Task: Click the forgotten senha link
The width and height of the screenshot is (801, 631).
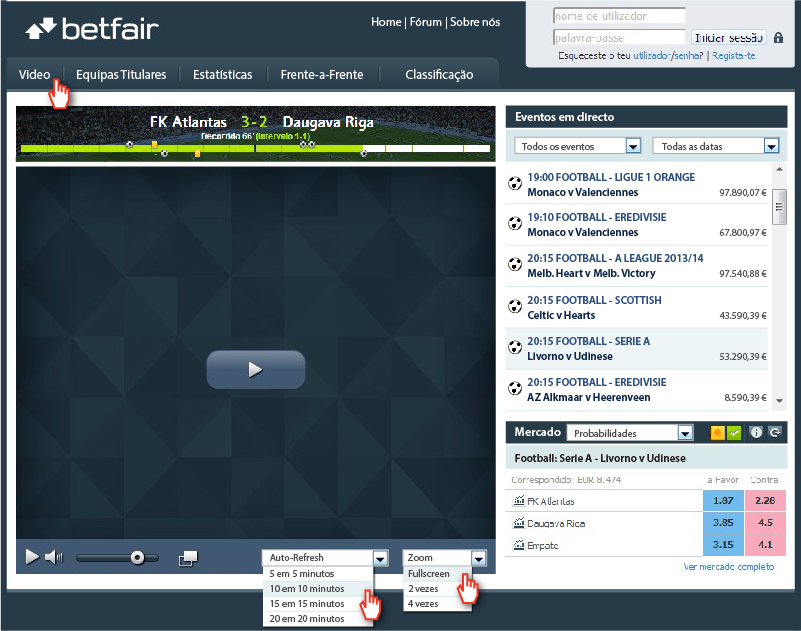Action: pos(688,56)
